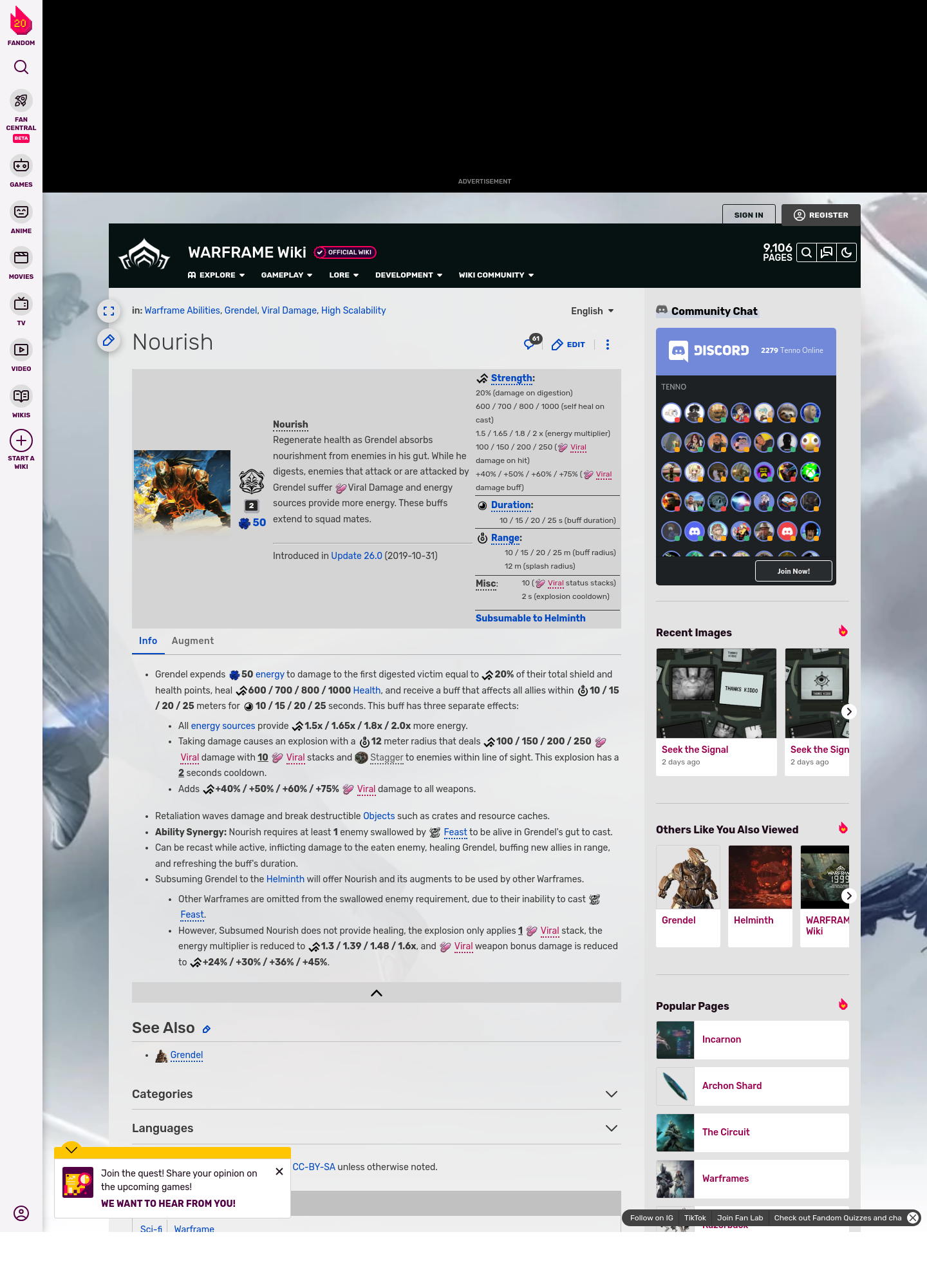This screenshot has width=927, height=1288.
Task: Advance Recent Images carousel arrow
Action: pos(848,712)
